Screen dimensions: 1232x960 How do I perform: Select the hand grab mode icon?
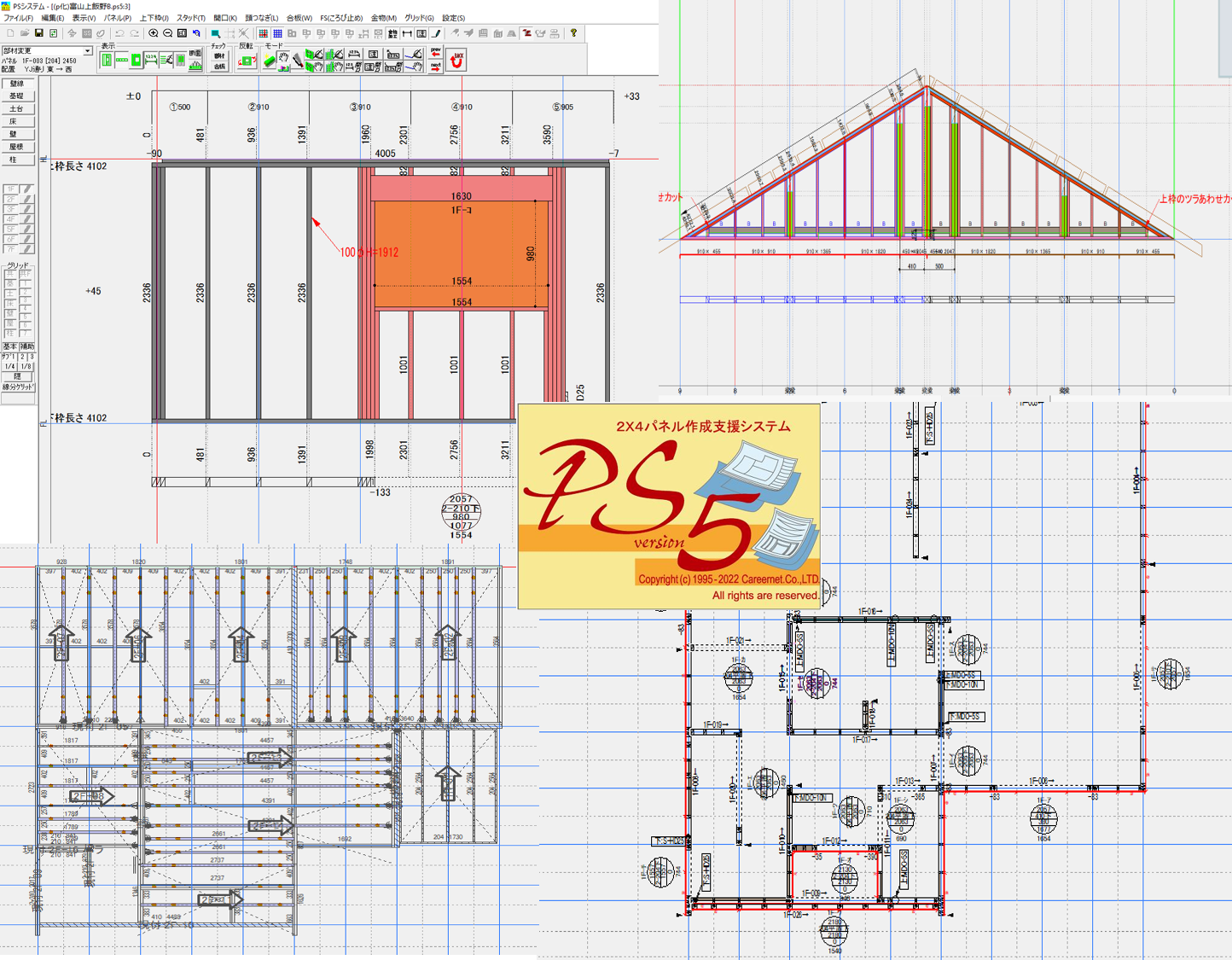[x=283, y=56]
